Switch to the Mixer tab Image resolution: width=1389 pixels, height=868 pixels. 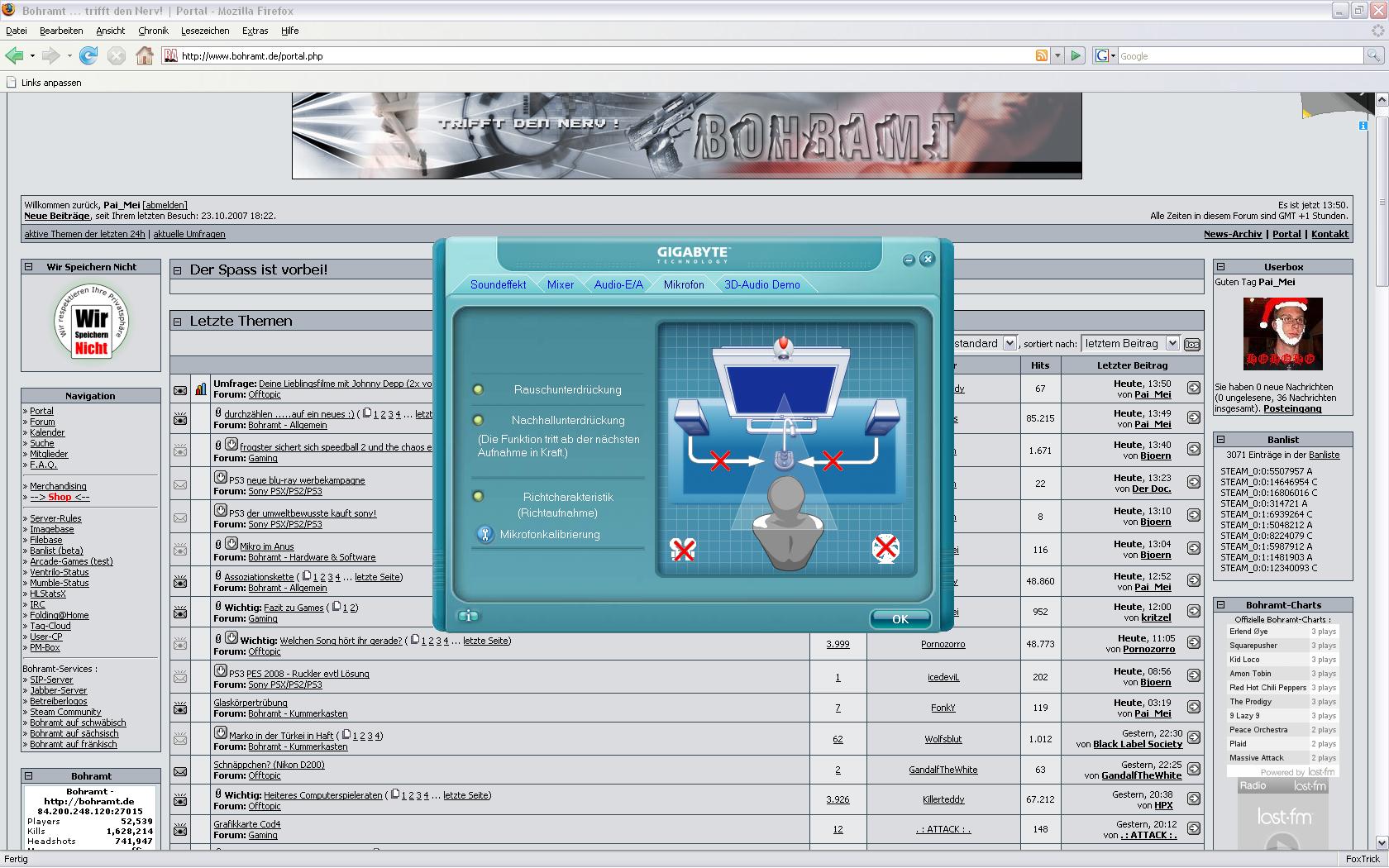click(x=560, y=284)
